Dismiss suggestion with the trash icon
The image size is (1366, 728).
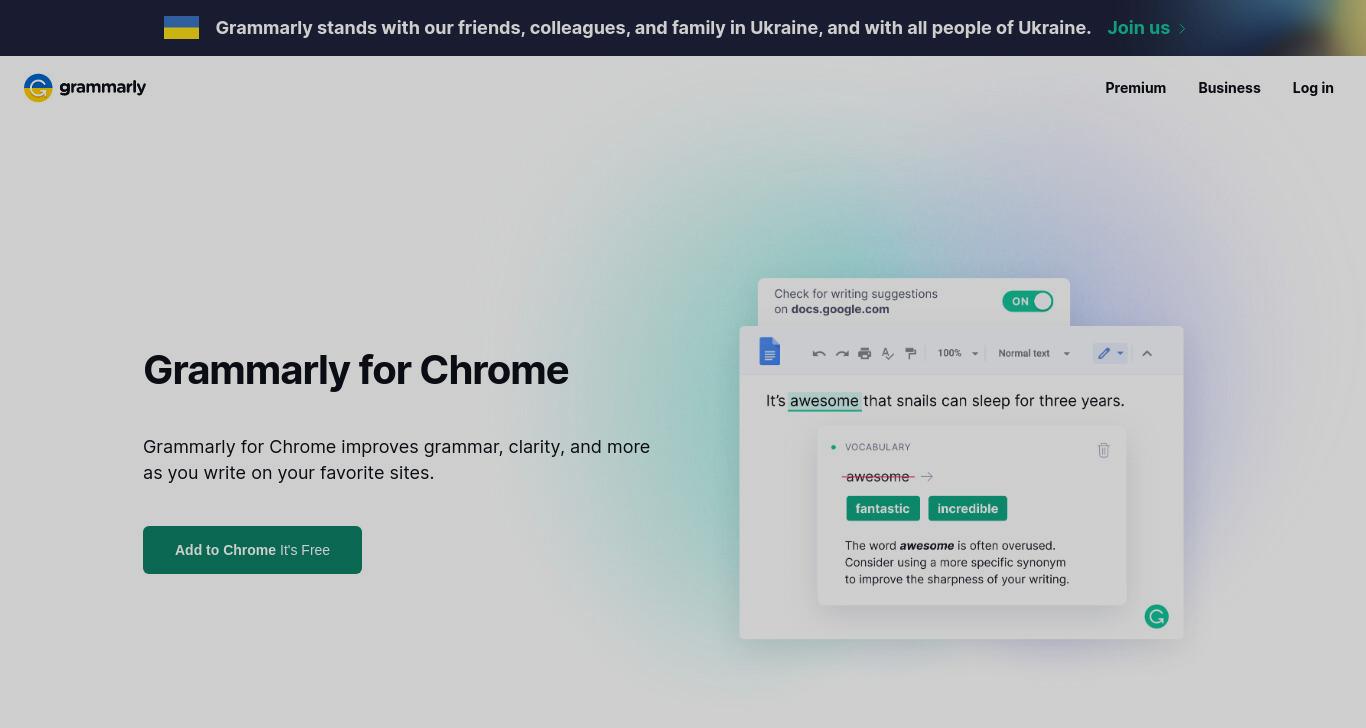pyautogui.click(x=1103, y=451)
